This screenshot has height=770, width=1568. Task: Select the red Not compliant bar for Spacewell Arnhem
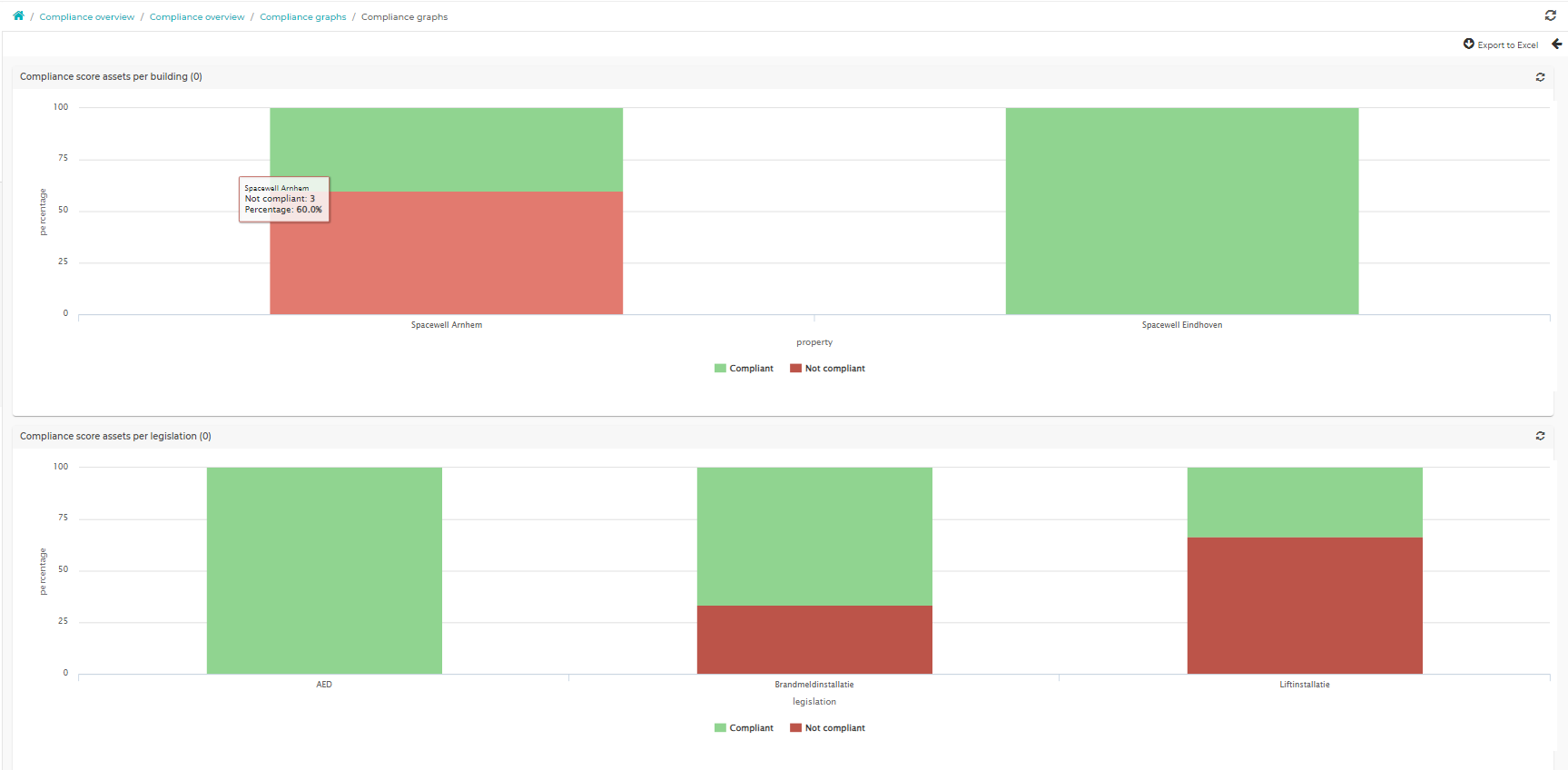pos(446,253)
